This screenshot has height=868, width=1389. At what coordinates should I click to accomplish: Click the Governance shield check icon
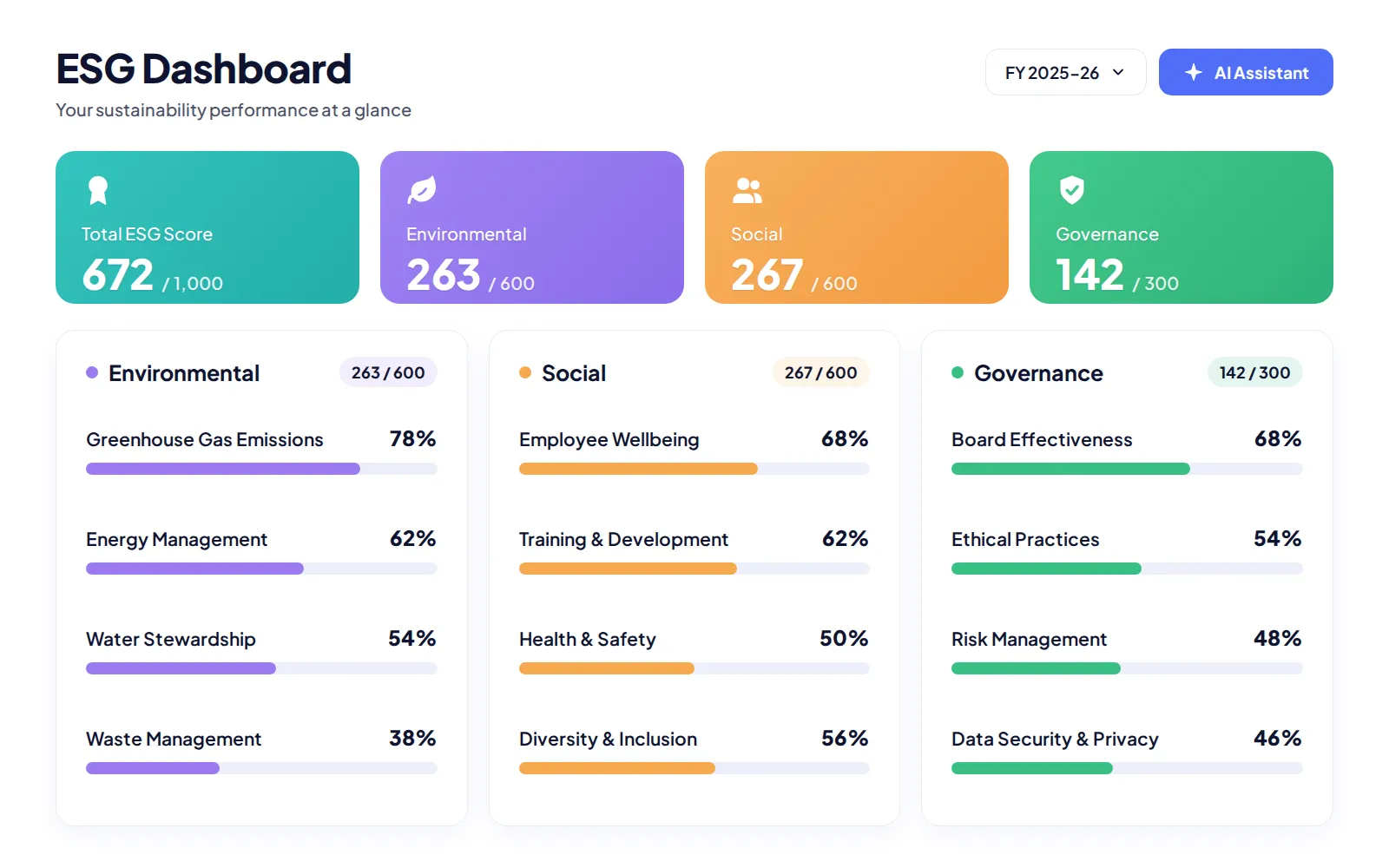1072,190
